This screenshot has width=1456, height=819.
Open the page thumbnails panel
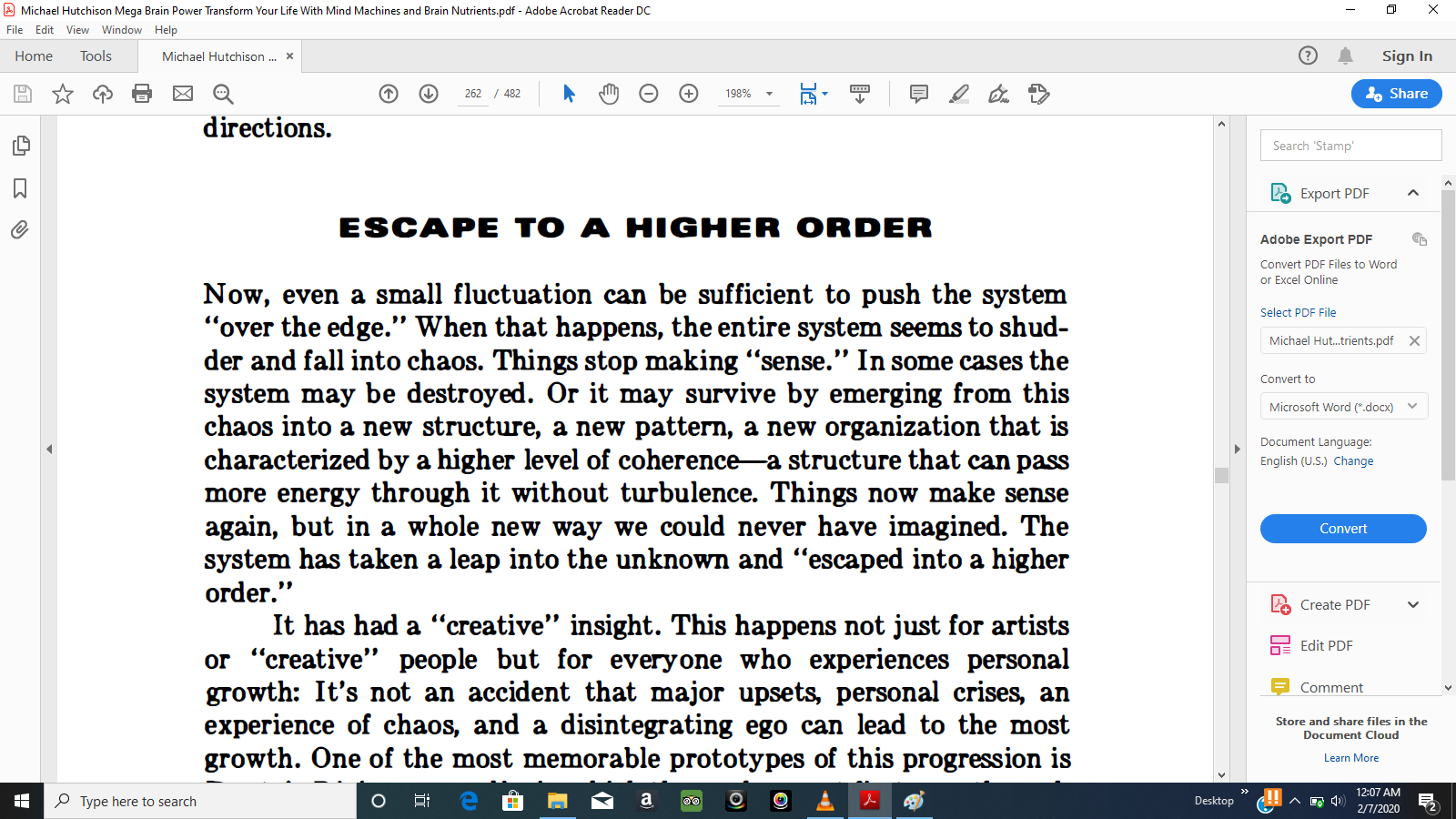21,146
